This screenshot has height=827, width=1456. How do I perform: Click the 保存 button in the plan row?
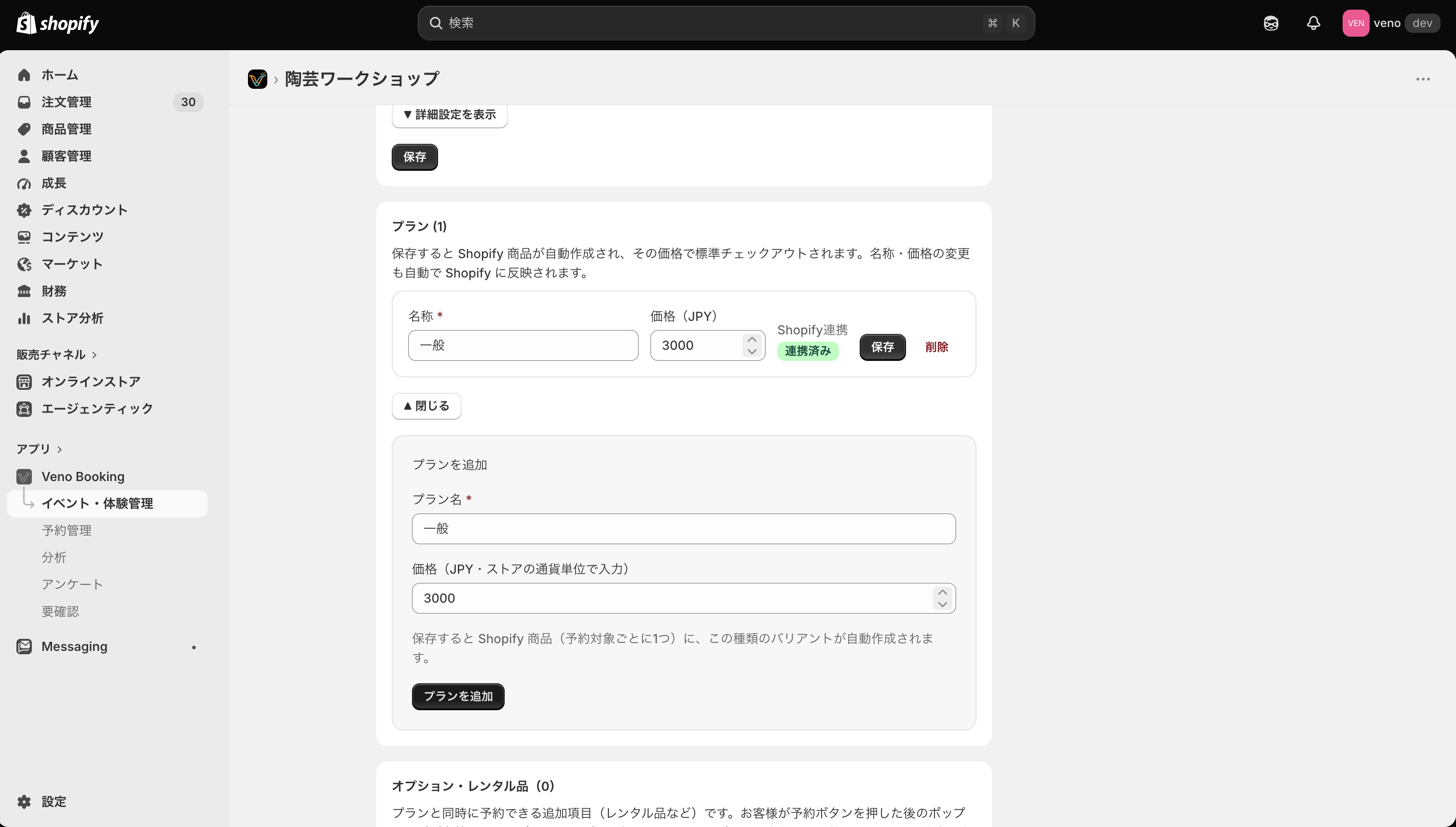(882, 347)
